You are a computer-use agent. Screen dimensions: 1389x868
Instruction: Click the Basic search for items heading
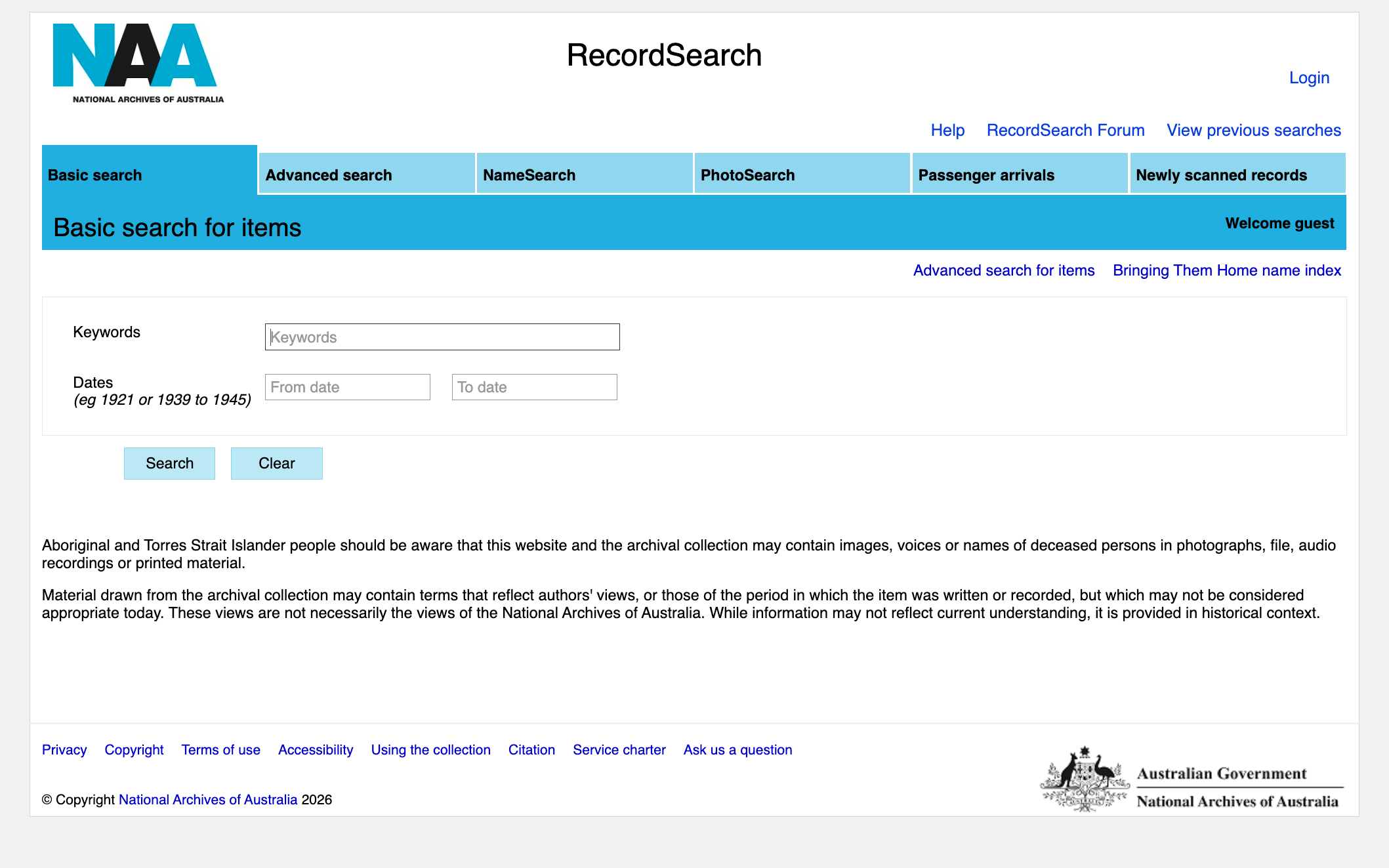177,228
